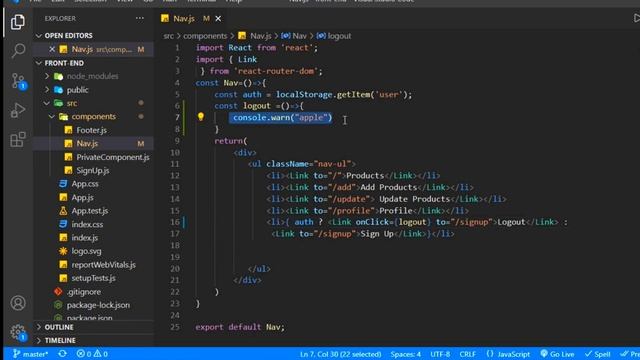Click the Synchronize Changes icon
This screenshot has height=360, width=640.
pyautogui.click(x=62, y=354)
